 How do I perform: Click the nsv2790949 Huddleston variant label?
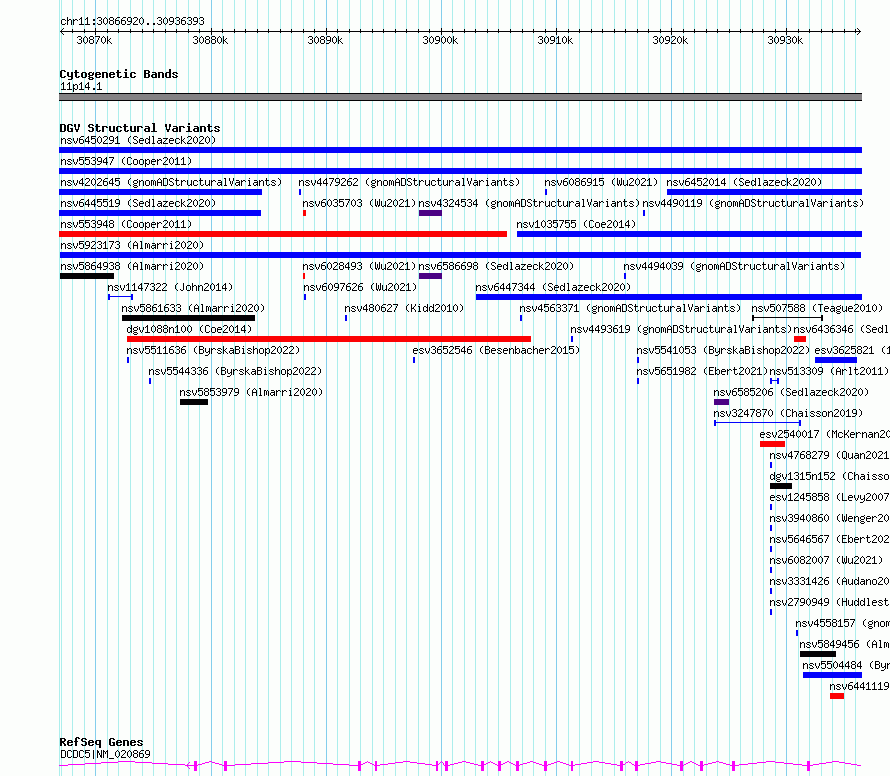(x=829, y=602)
